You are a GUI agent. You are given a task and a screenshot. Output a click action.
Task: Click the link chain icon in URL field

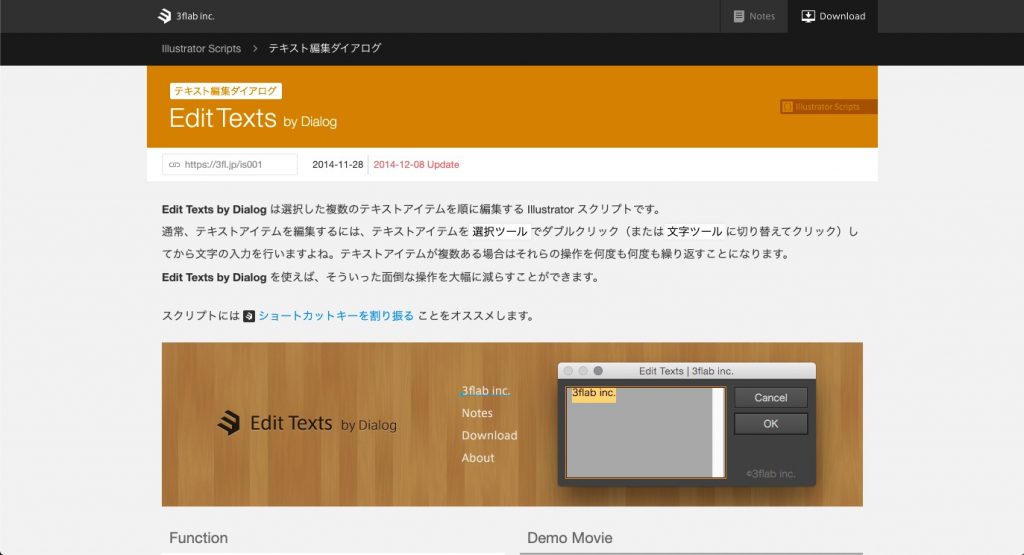click(x=174, y=165)
